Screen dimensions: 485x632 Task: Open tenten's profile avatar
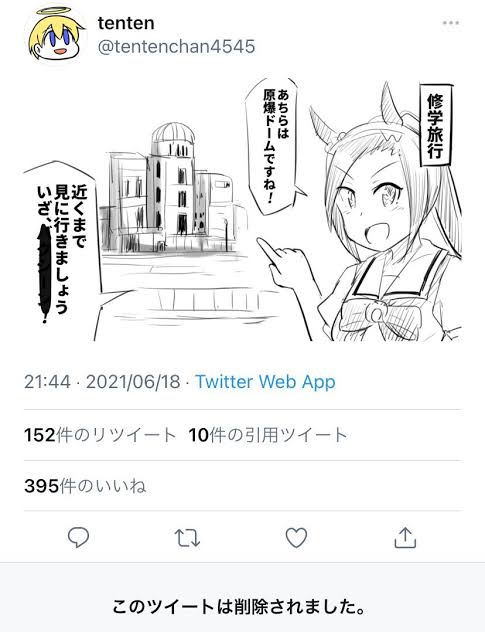[x=56, y=34]
